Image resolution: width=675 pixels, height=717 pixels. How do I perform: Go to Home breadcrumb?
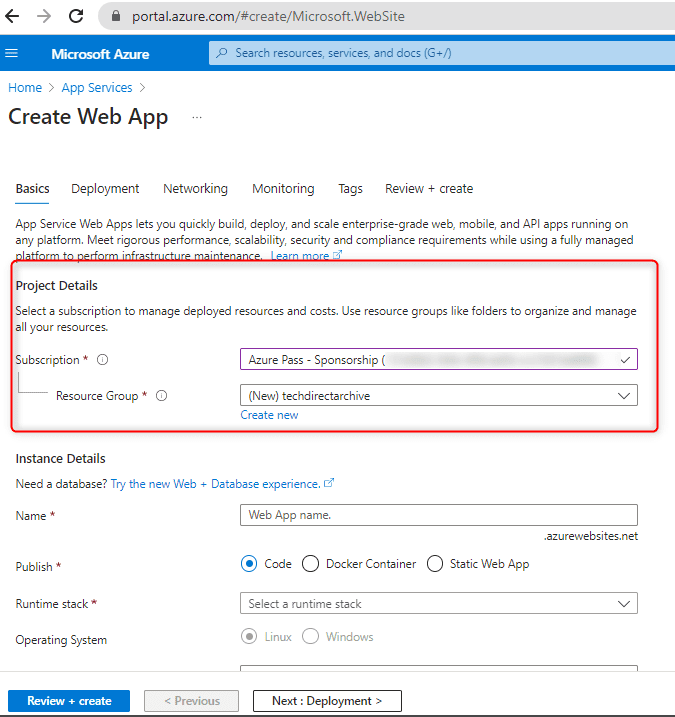click(25, 88)
